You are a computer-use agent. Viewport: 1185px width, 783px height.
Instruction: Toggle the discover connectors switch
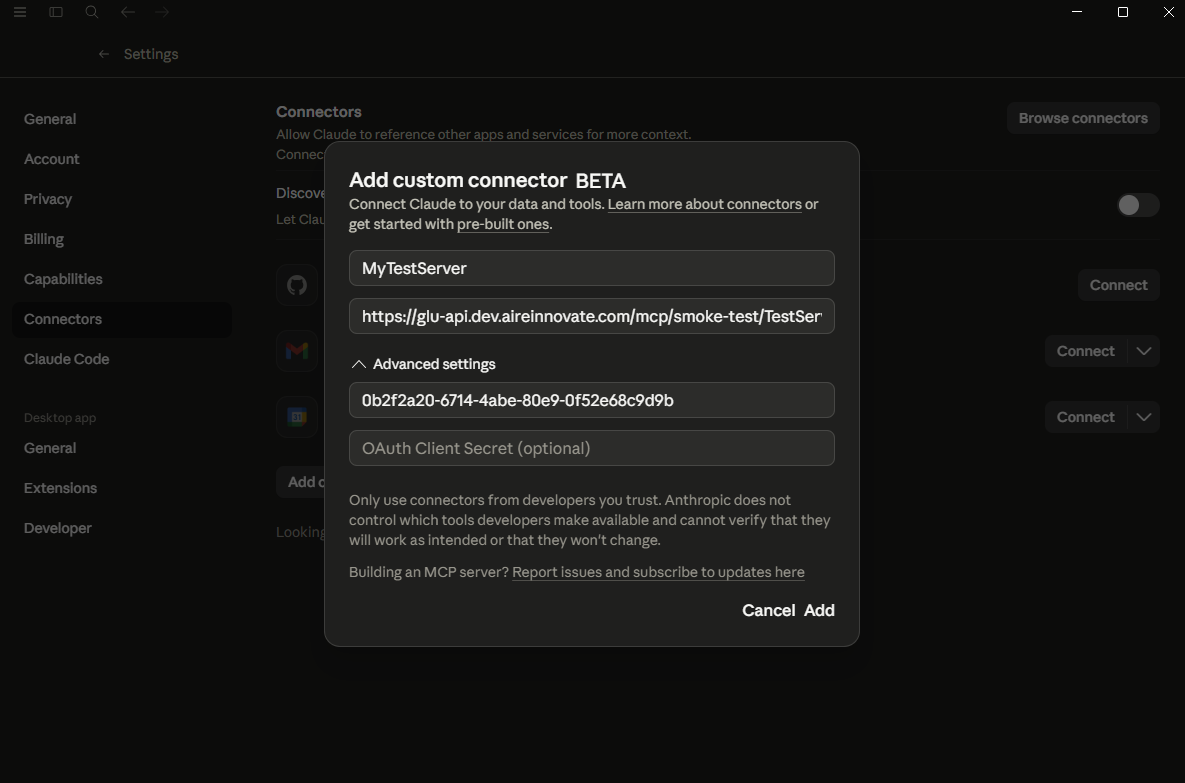click(x=1138, y=205)
